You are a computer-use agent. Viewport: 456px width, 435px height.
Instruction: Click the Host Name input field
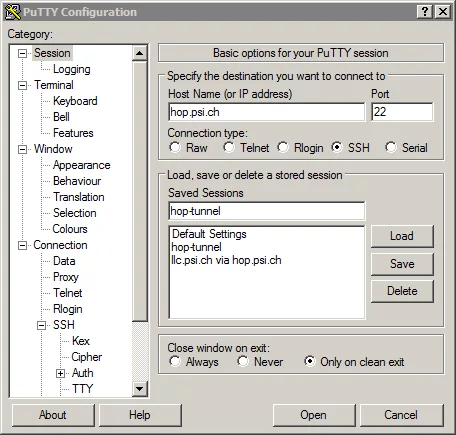click(267, 112)
